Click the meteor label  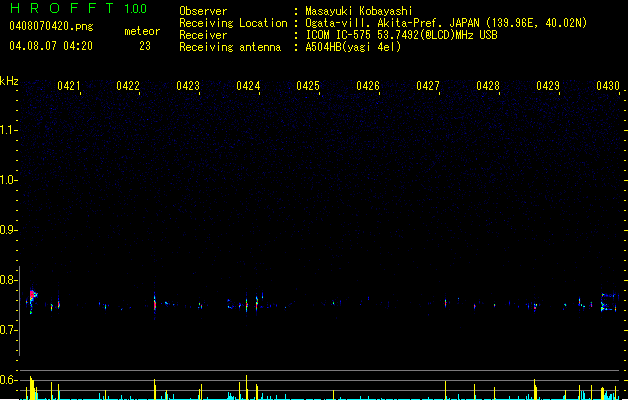point(142,31)
